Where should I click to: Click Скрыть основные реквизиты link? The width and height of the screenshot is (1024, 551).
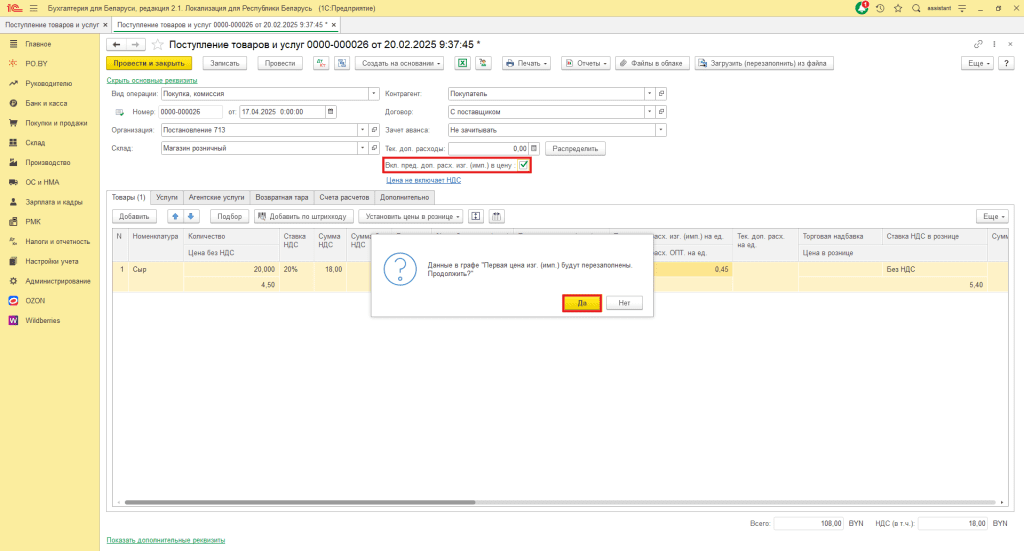point(152,80)
